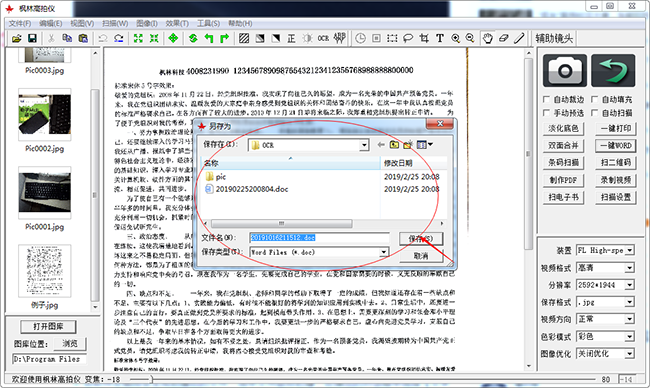
Task: Click the 保存 button in save dialog
Action: pyautogui.click(x=421, y=238)
